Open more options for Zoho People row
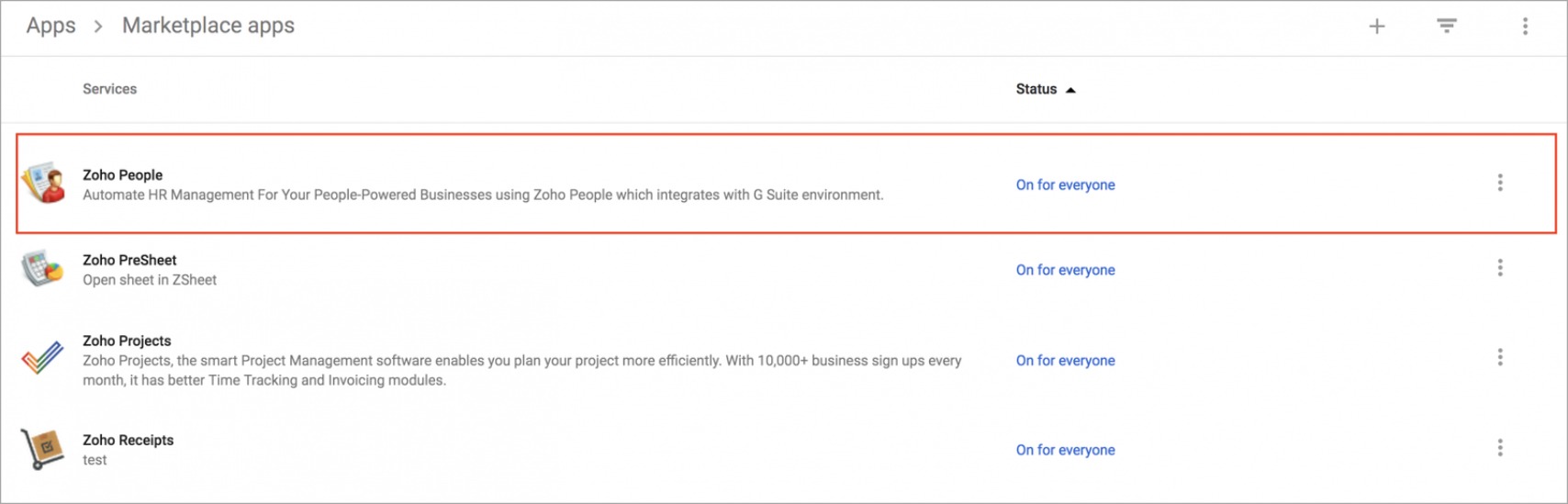Screen dimensions: 1568x504 click(x=1500, y=183)
